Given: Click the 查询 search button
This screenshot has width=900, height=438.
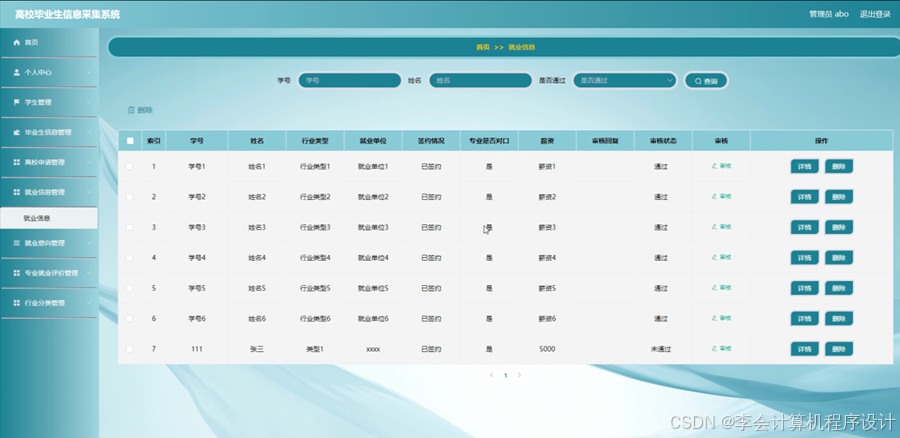Looking at the screenshot, I should click(706, 81).
